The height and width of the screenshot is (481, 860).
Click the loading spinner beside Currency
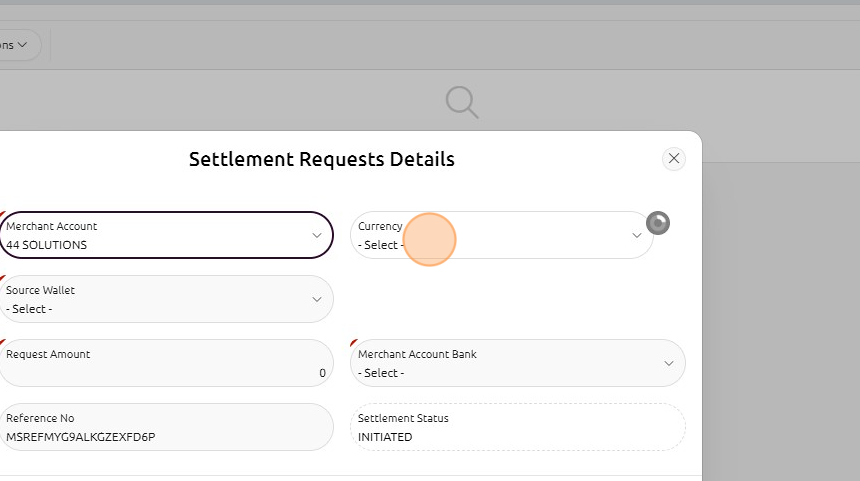(657, 223)
